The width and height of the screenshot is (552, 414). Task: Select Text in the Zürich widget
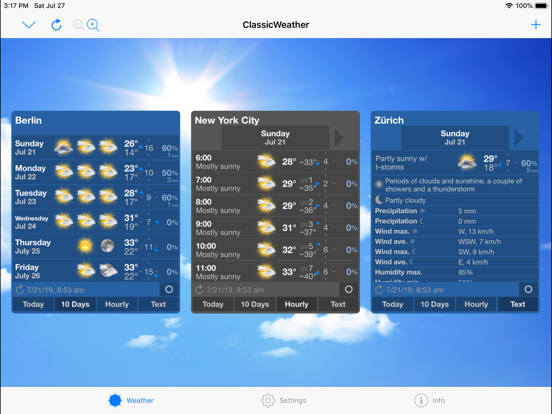click(518, 304)
